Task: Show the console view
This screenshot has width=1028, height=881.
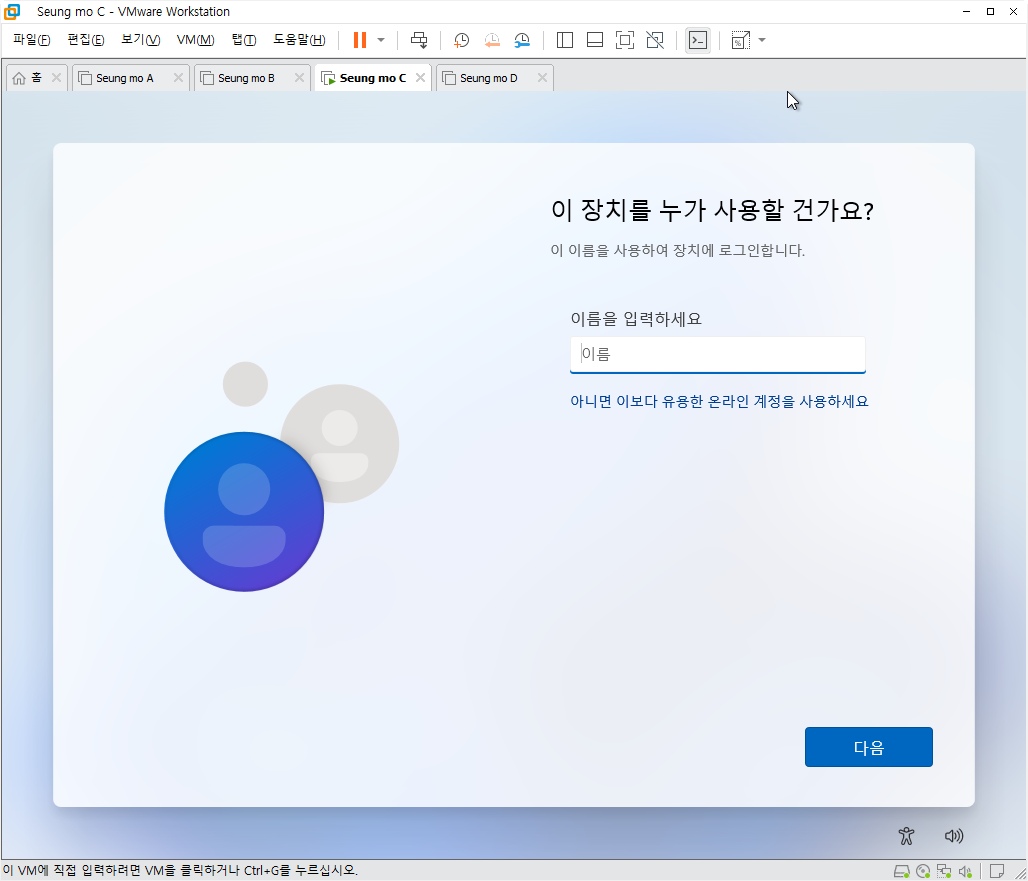Action: point(698,40)
